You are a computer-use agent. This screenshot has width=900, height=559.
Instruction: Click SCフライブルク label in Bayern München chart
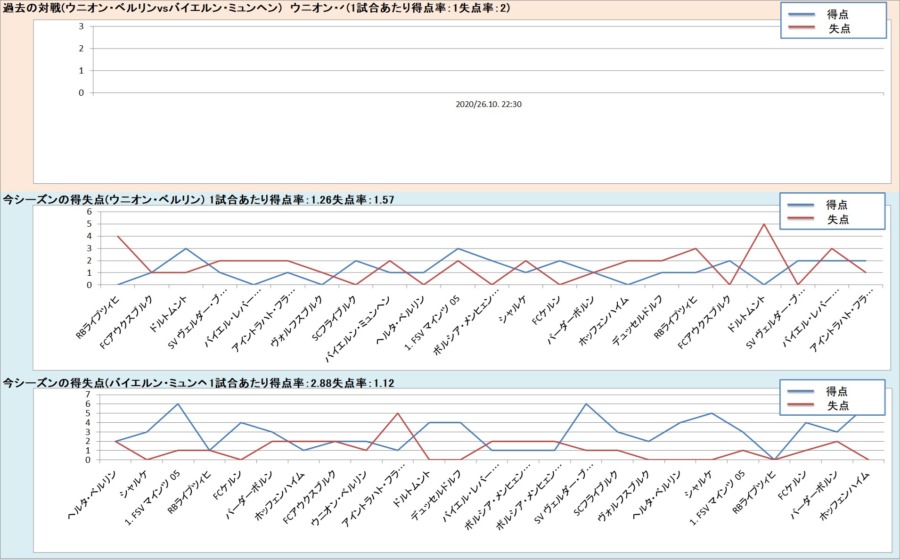tap(596, 492)
